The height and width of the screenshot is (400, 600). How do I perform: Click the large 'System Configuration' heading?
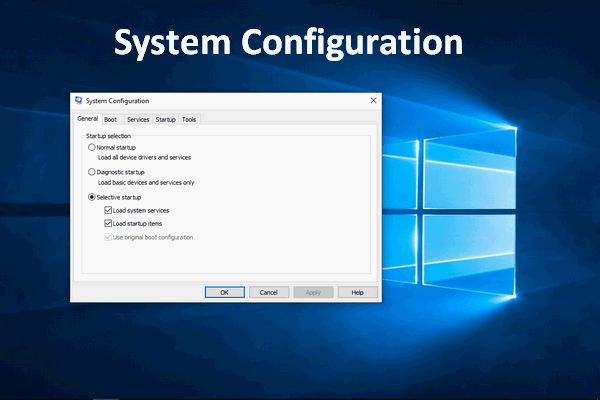(x=289, y=42)
